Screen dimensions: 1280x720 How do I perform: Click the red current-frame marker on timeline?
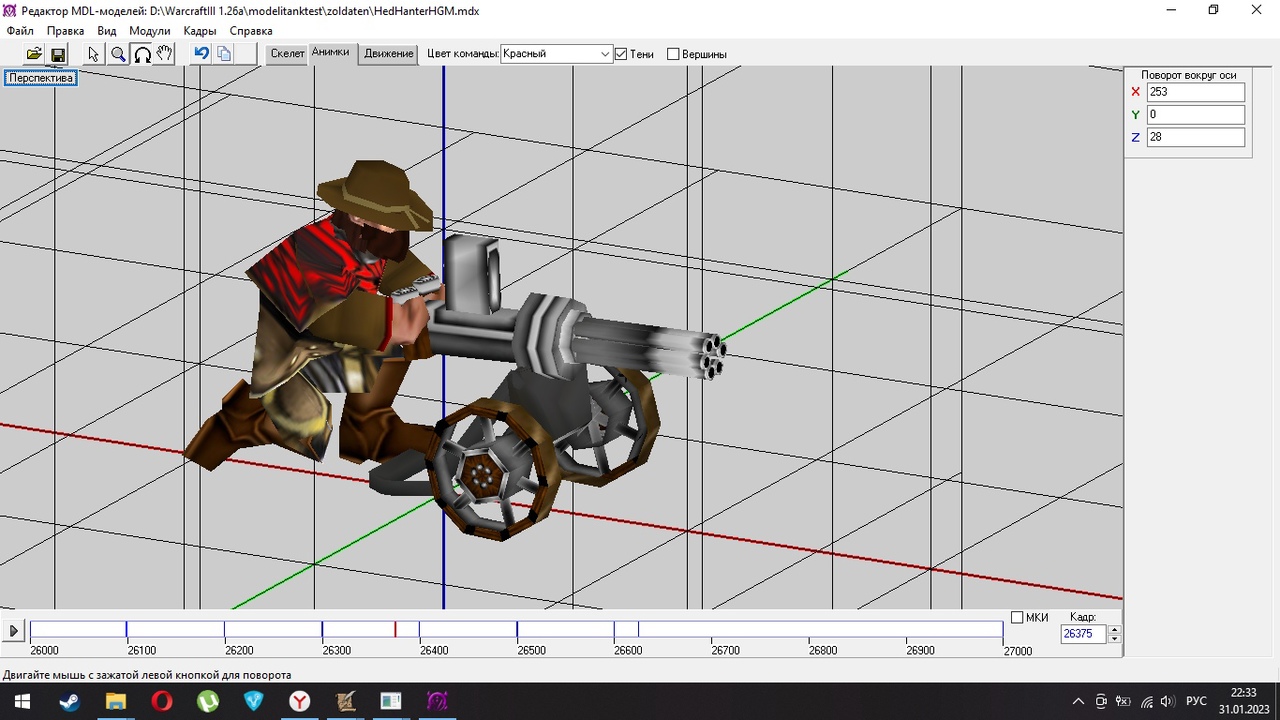tap(395, 629)
